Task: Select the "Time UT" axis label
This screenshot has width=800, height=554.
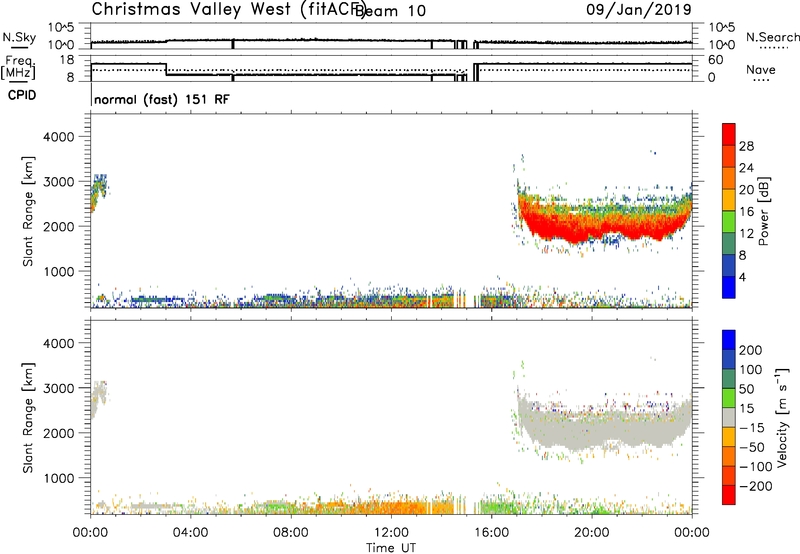Action: pyautogui.click(x=391, y=548)
